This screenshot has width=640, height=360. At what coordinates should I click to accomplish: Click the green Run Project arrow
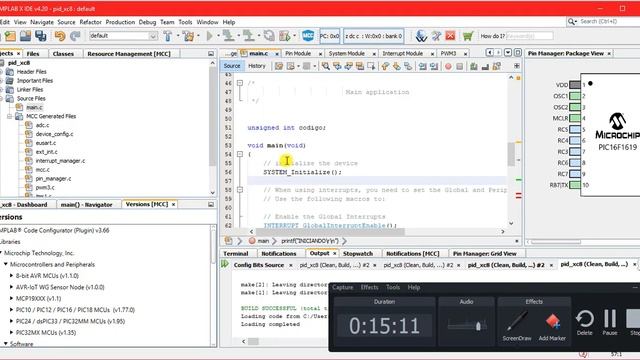[209, 36]
